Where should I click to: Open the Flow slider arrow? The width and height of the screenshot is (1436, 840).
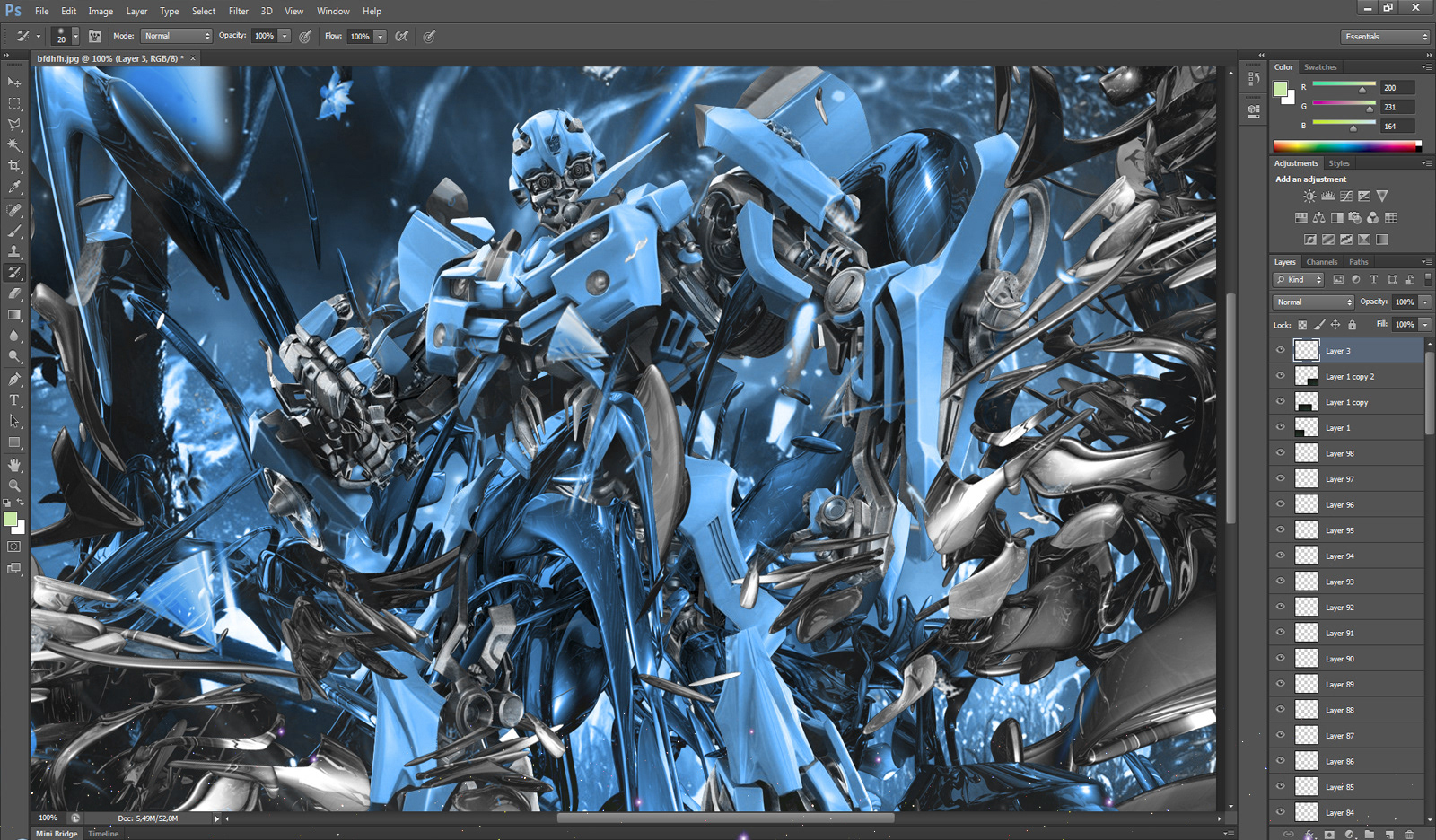[x=381, y=36]
